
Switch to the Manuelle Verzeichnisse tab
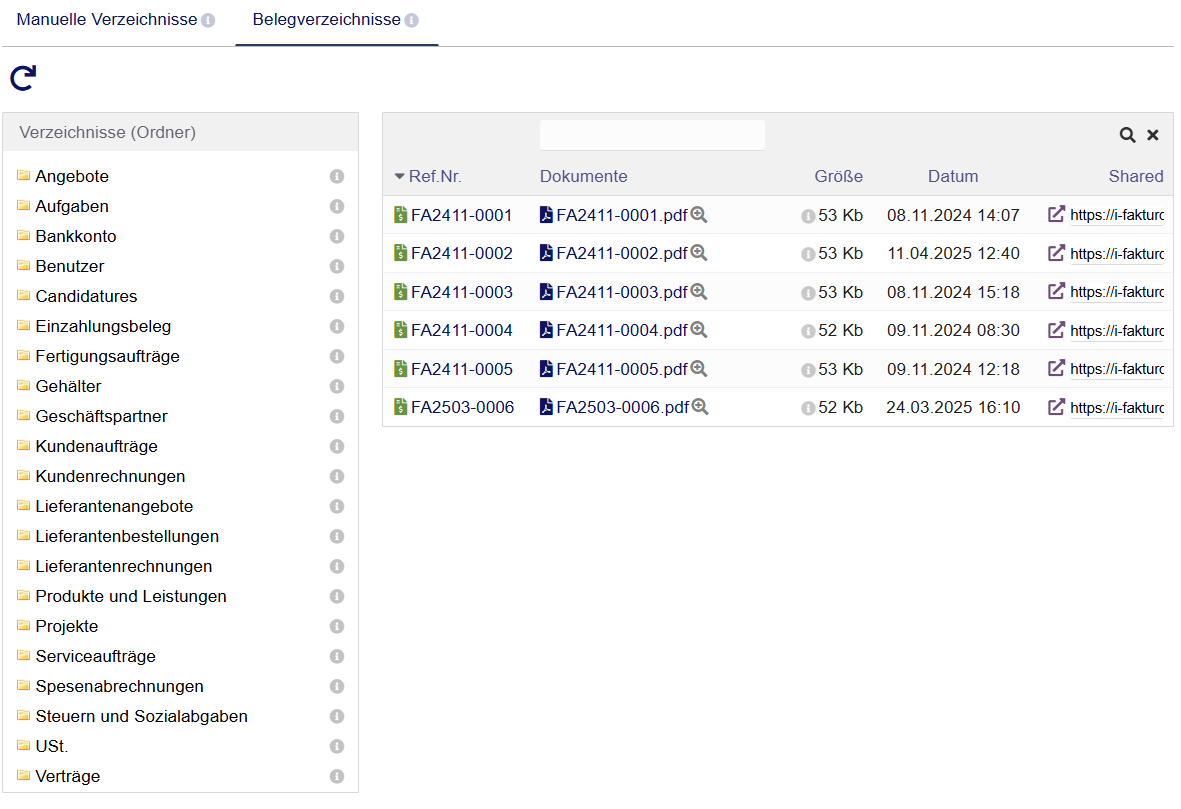click(106, 20)
